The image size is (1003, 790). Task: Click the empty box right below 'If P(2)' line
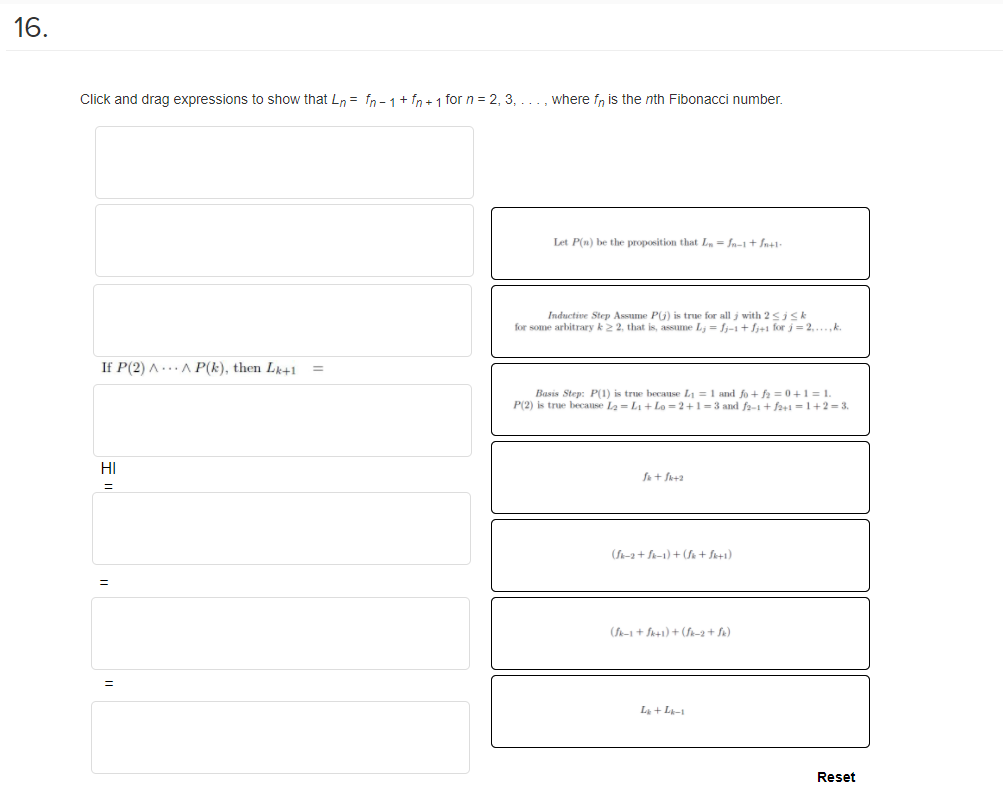click(x=282, y=420)
